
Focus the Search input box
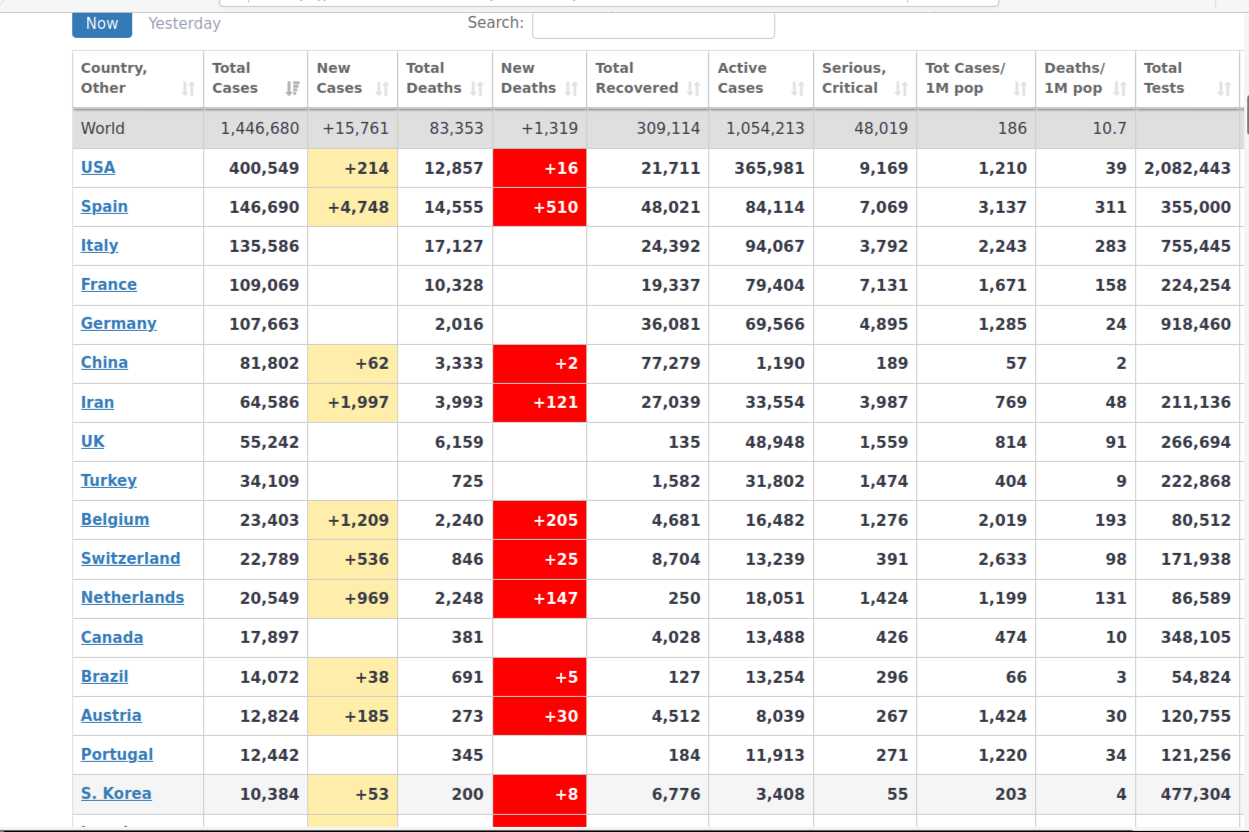653,24
